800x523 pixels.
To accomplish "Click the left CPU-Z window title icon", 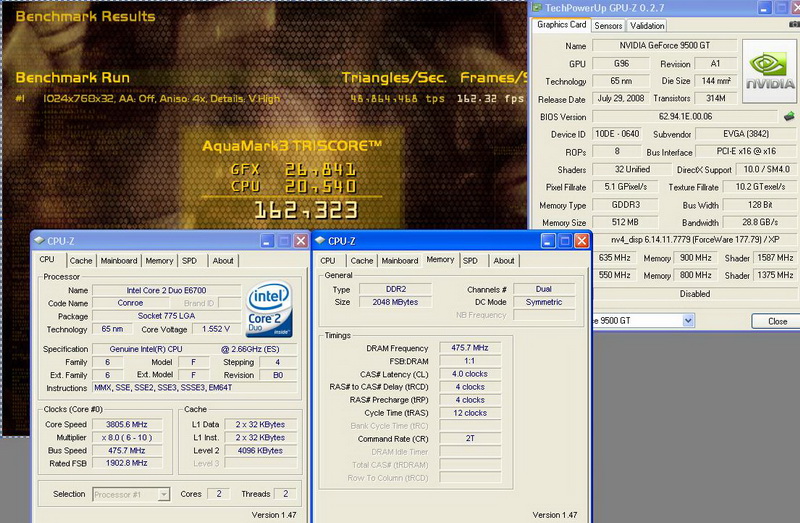I will coord(39,240).
